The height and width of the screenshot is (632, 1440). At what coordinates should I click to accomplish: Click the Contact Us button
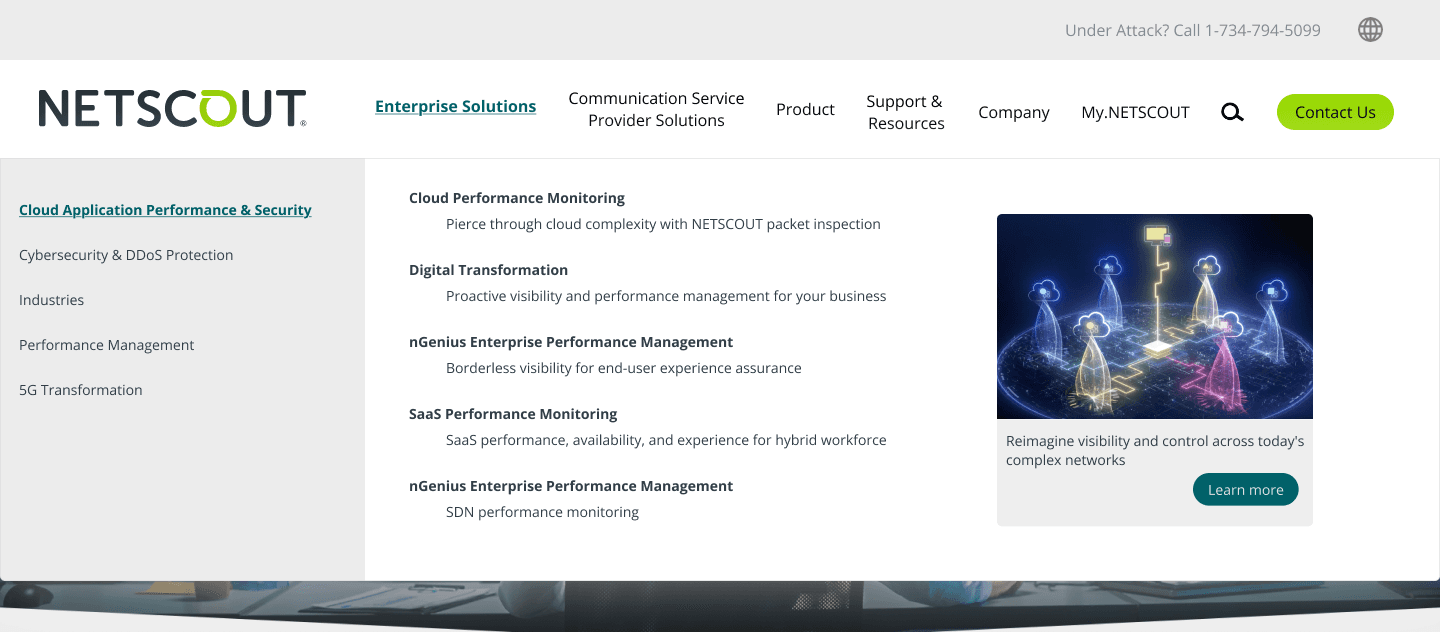[1335, 112]
